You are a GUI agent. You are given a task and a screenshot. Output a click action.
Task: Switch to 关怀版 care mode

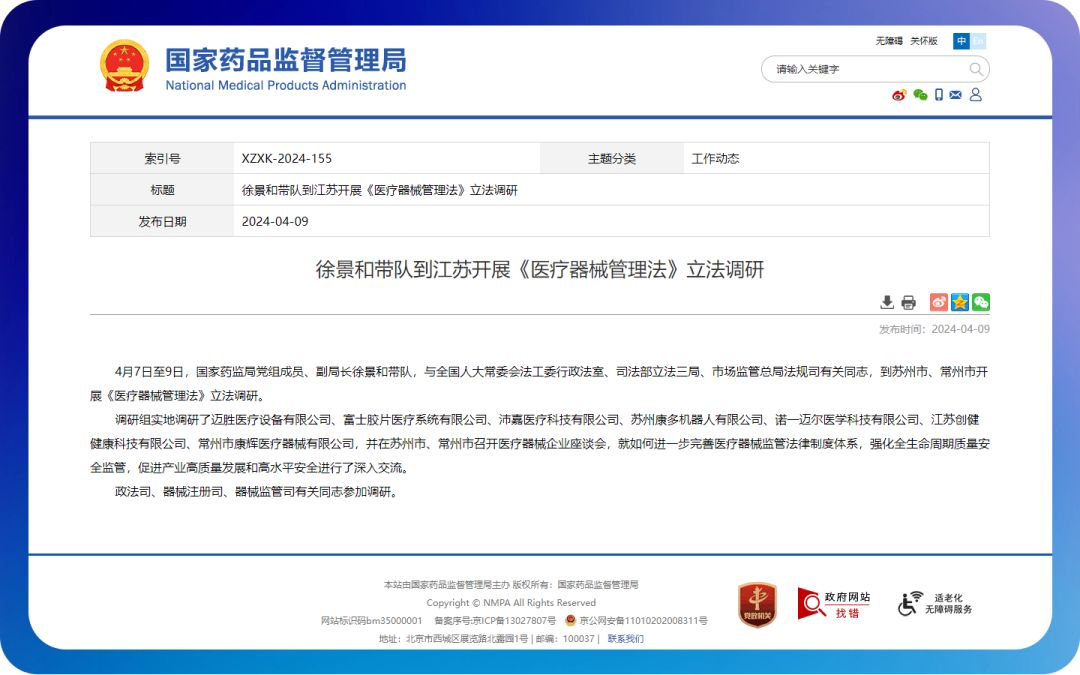click(924, 41)
